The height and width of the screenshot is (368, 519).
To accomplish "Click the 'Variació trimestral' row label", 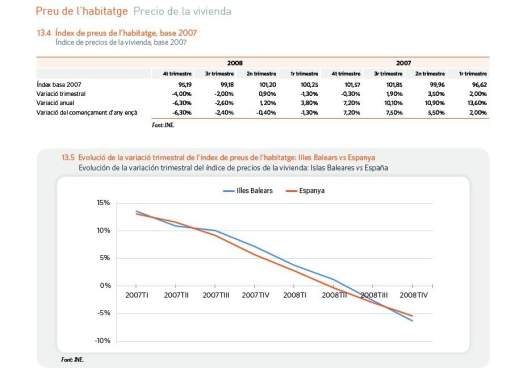I will point(61,94).
